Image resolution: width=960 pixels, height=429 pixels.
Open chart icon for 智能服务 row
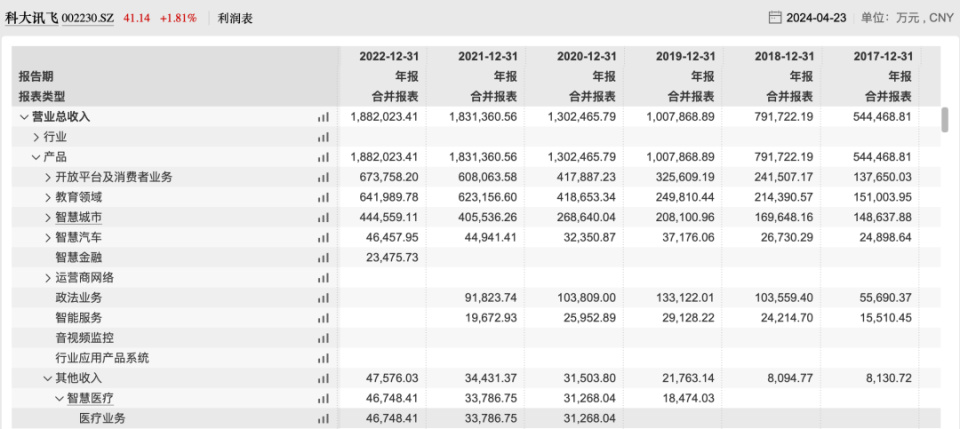(323, 318)
